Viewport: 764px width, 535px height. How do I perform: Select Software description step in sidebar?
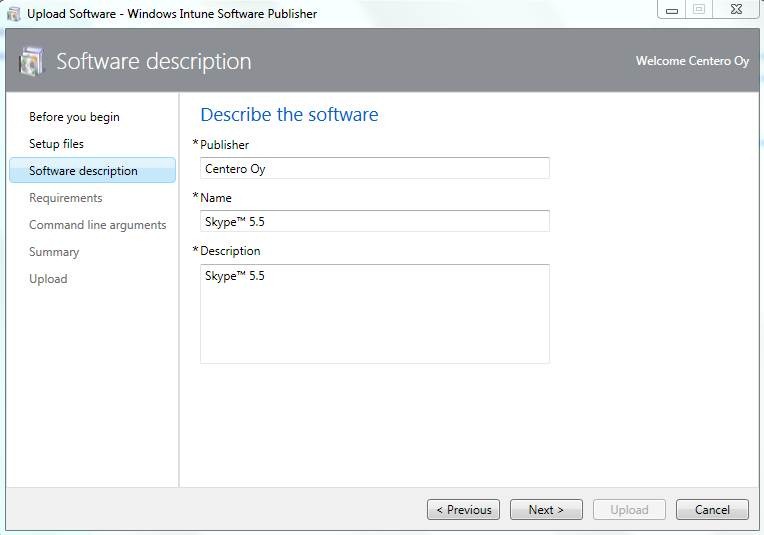pyautogui.click(x=93, y=171)
